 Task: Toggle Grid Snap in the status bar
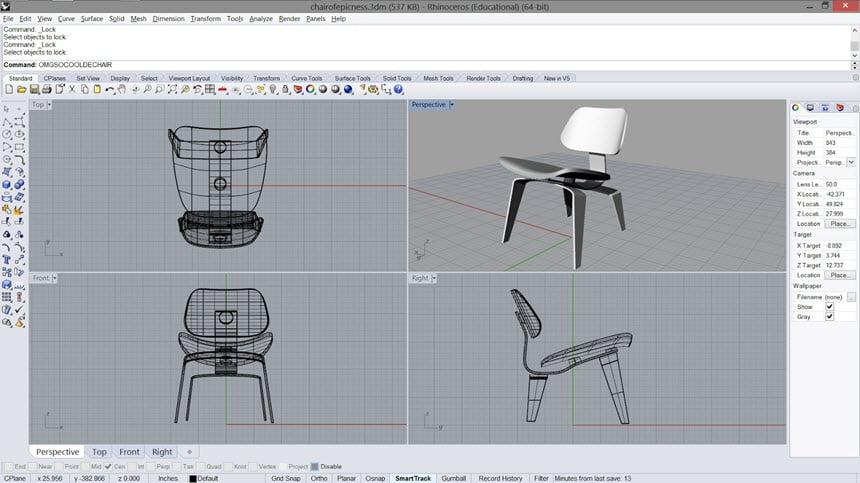(286, 479)
